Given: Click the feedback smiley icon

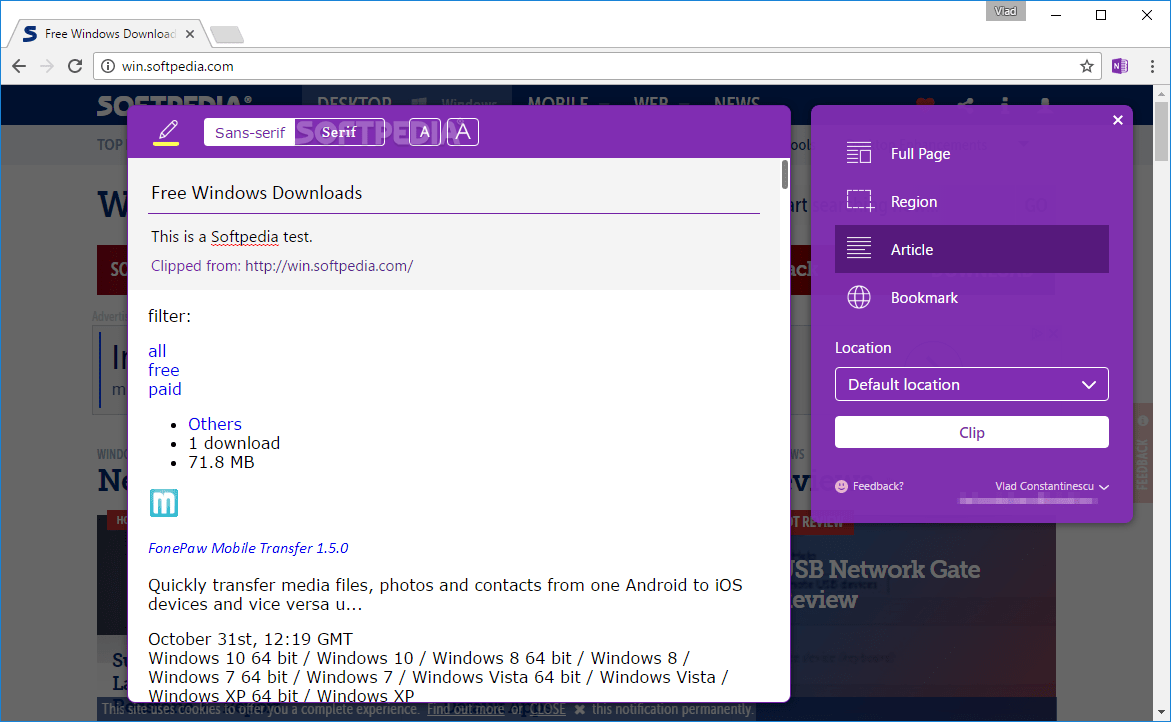Looking at the screenshot, I should coord(842,486).
